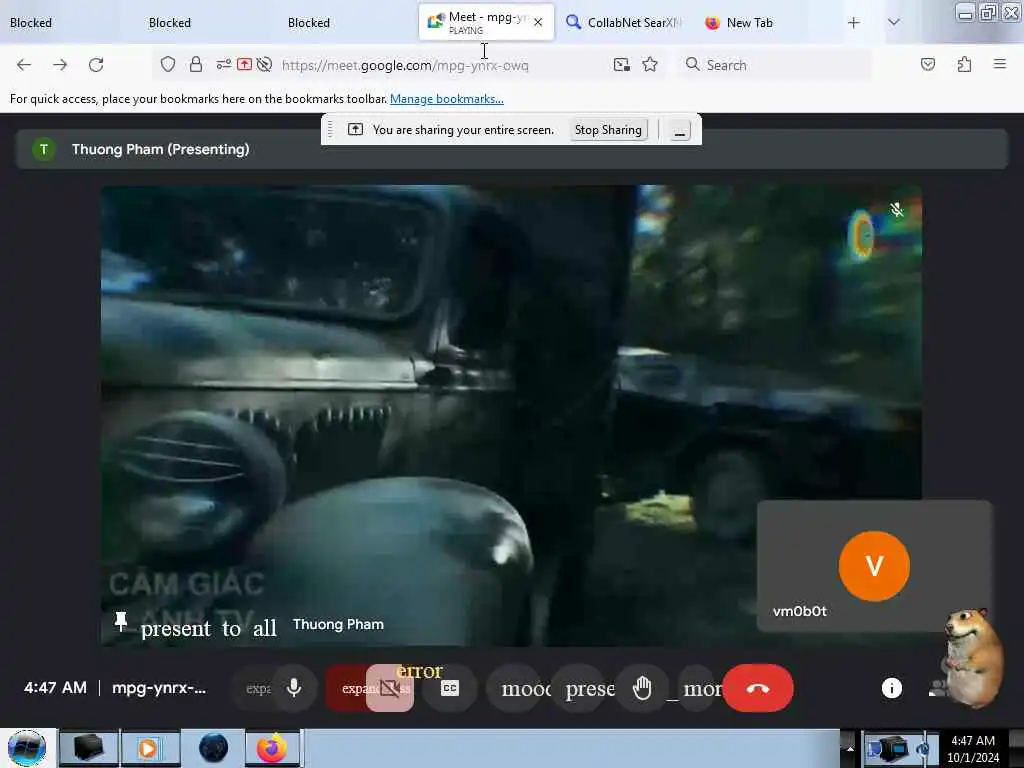Viewport: 1024px width, 768px height.
Task: Open more options in call controls
Action: pos(699,688)
